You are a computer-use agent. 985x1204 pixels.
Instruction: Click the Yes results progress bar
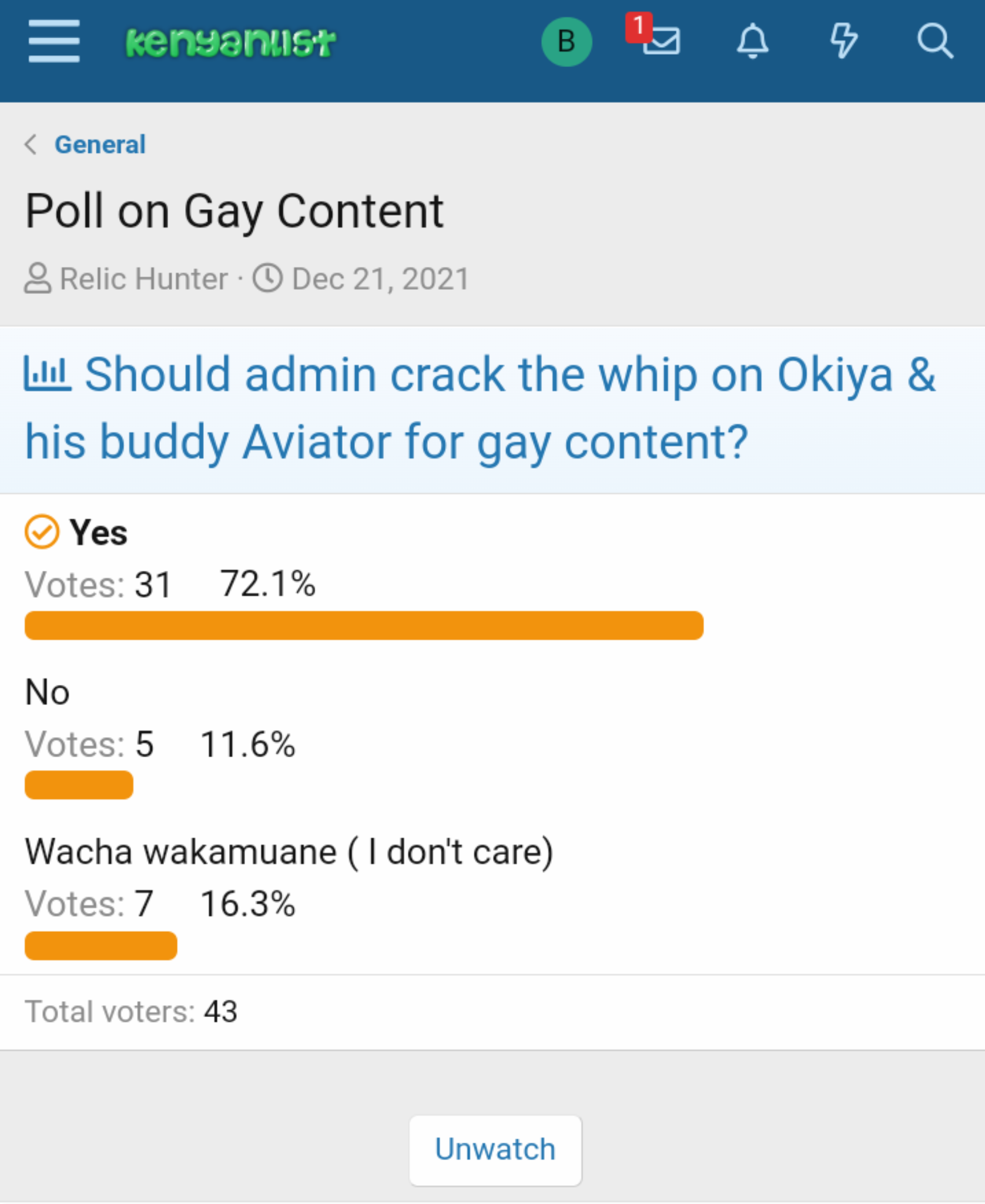click(364, 625)
